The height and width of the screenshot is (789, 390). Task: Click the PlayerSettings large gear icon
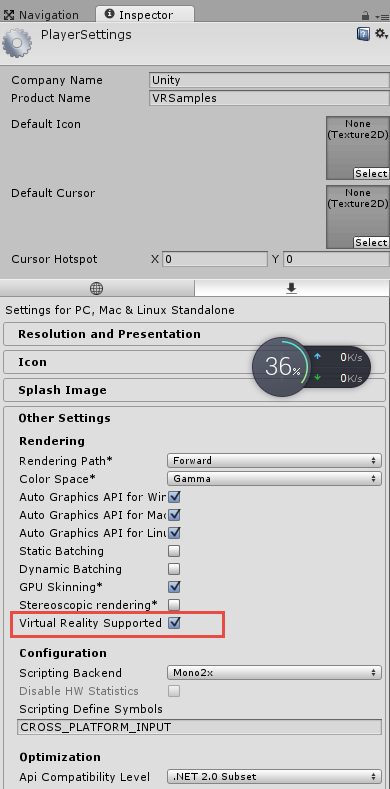(17, 43)
